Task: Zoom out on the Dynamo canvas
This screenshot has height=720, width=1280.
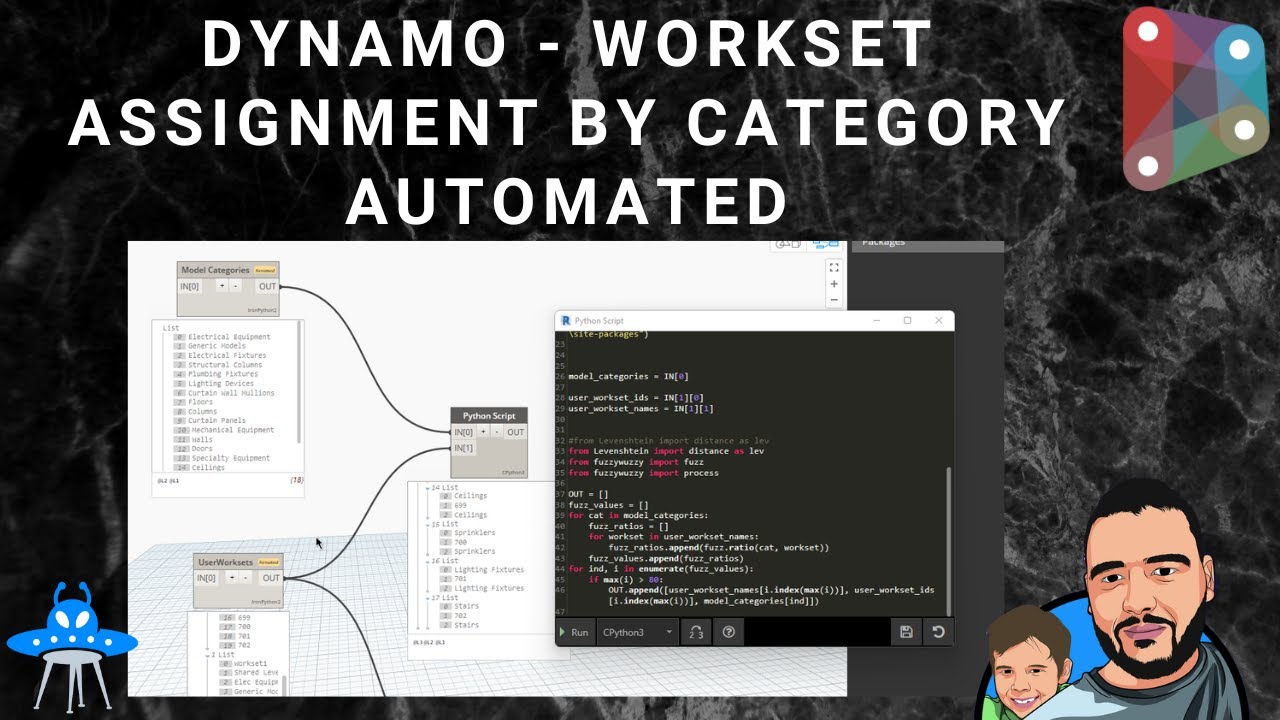Action: tap(834, 300)
